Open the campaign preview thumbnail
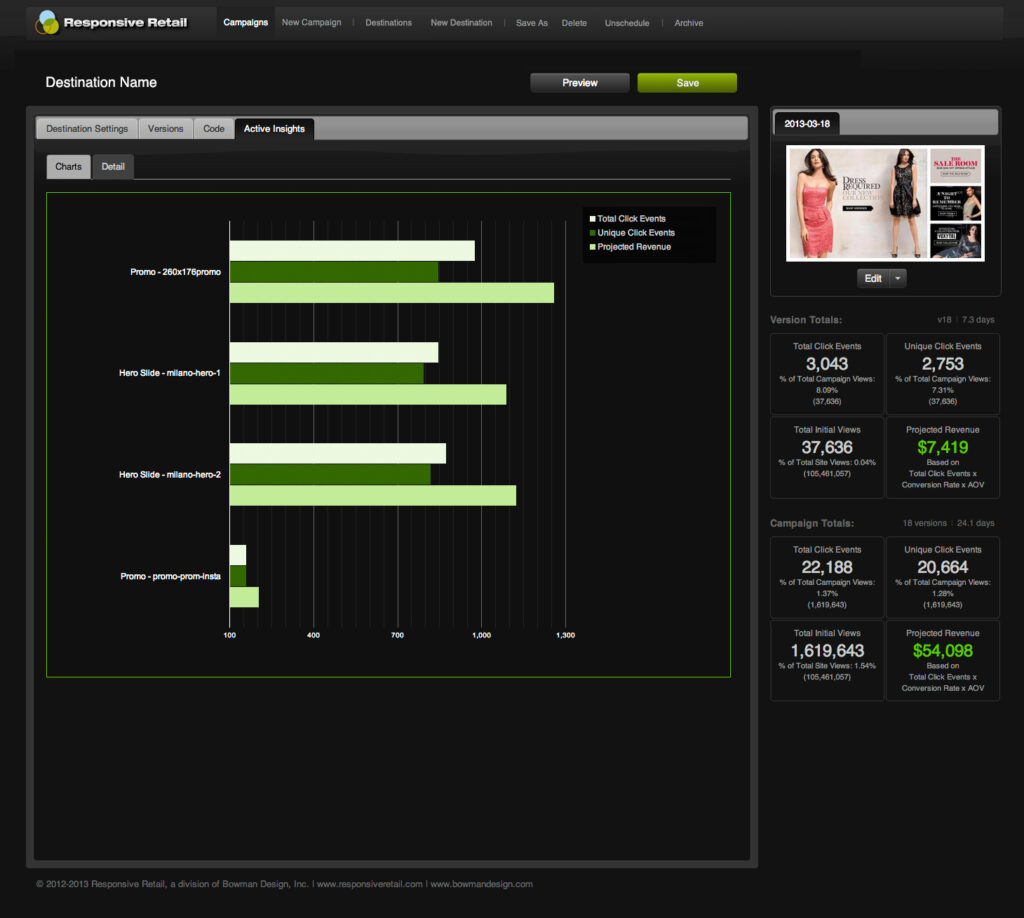Viewport: 1024px width, 918px height. [x=885, y=203]
